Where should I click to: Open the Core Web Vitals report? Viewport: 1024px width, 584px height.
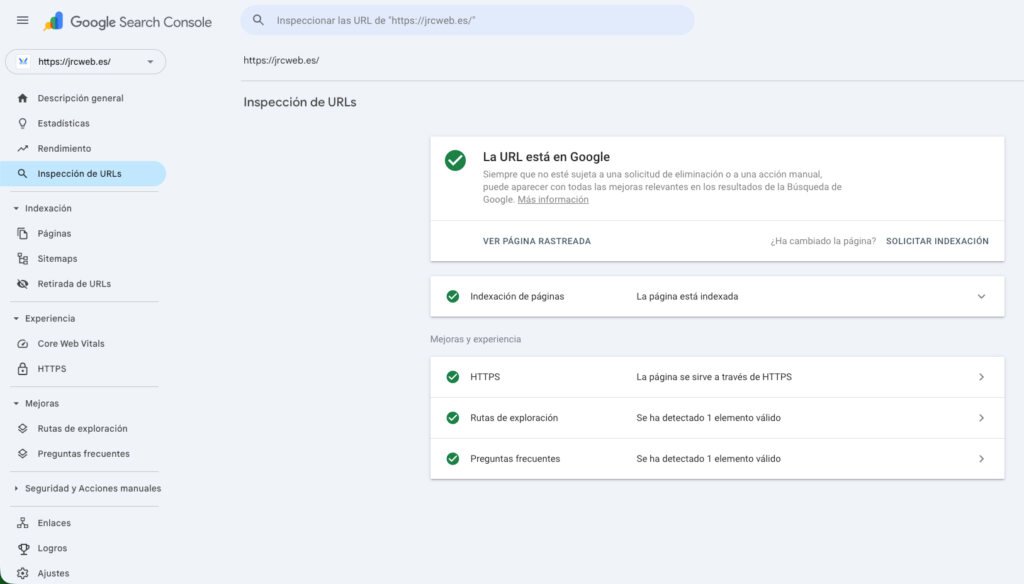77,343
